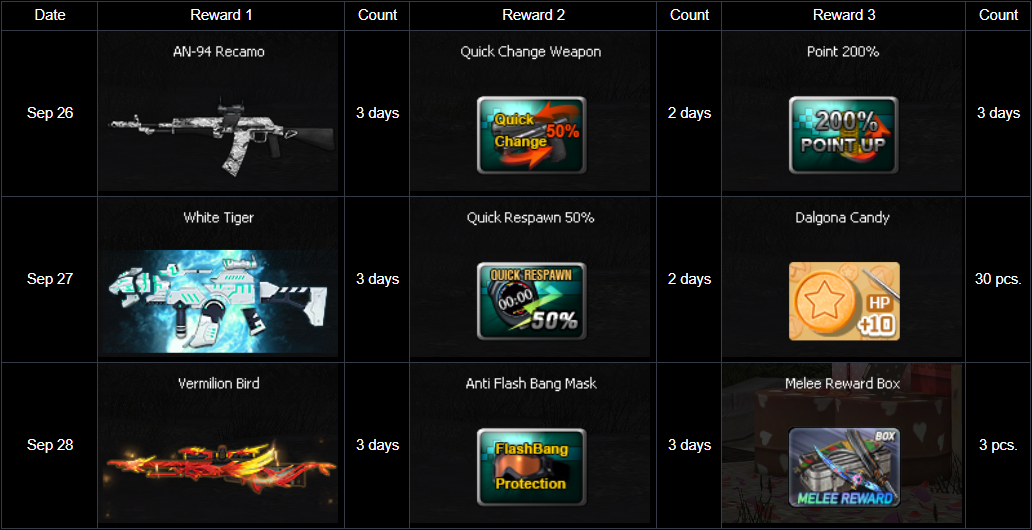
Task: Click the 30 pcs. count cell
Action: [x=998, y=279]
